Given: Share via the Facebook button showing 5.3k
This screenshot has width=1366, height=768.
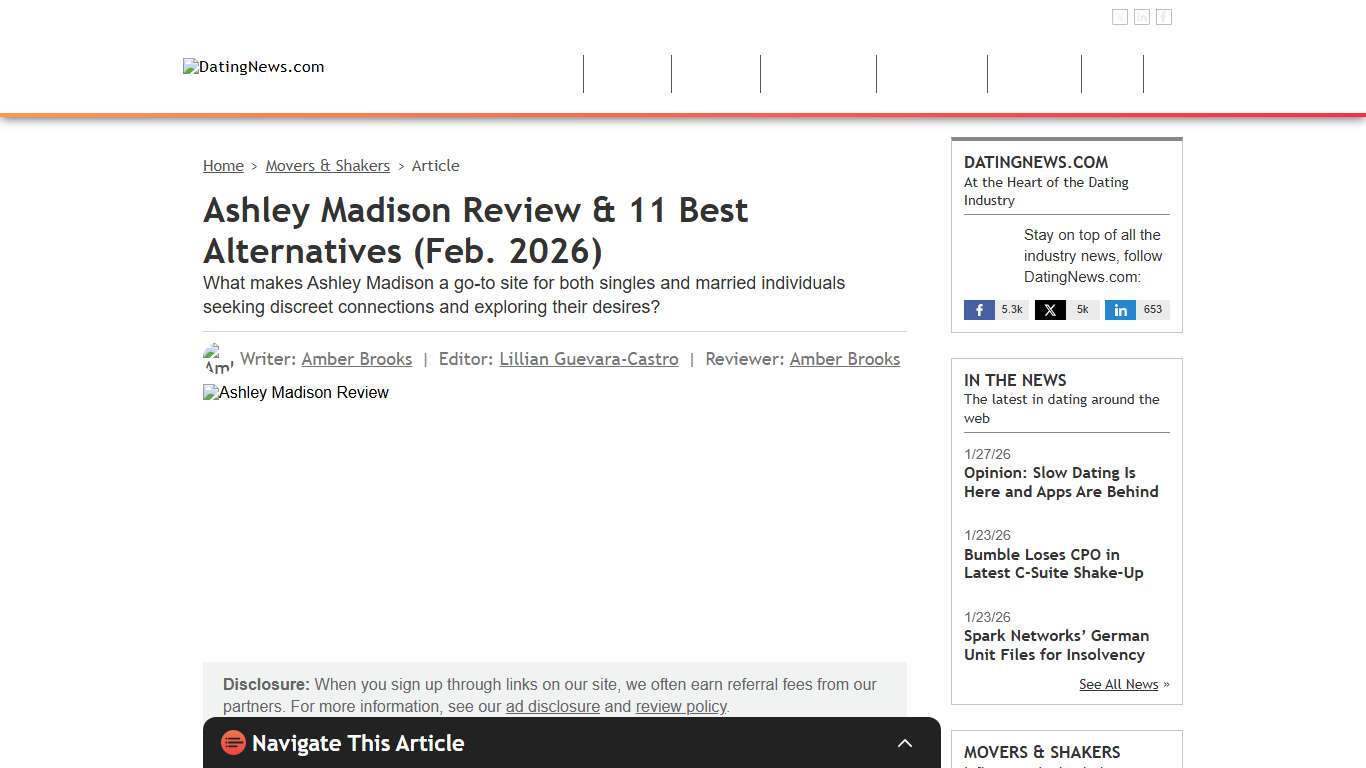Looking at the screenshot, I should point(995,309).
